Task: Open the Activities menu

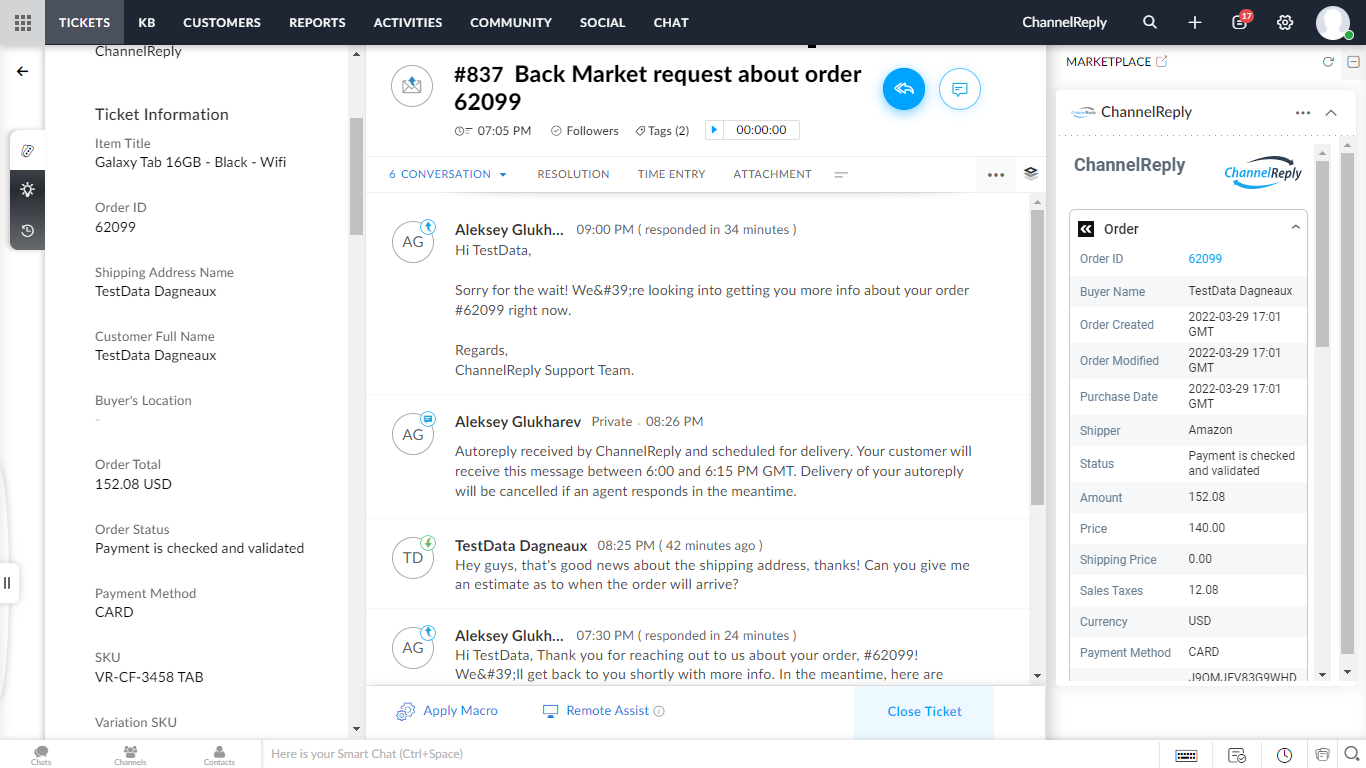Action: point(408,22)
